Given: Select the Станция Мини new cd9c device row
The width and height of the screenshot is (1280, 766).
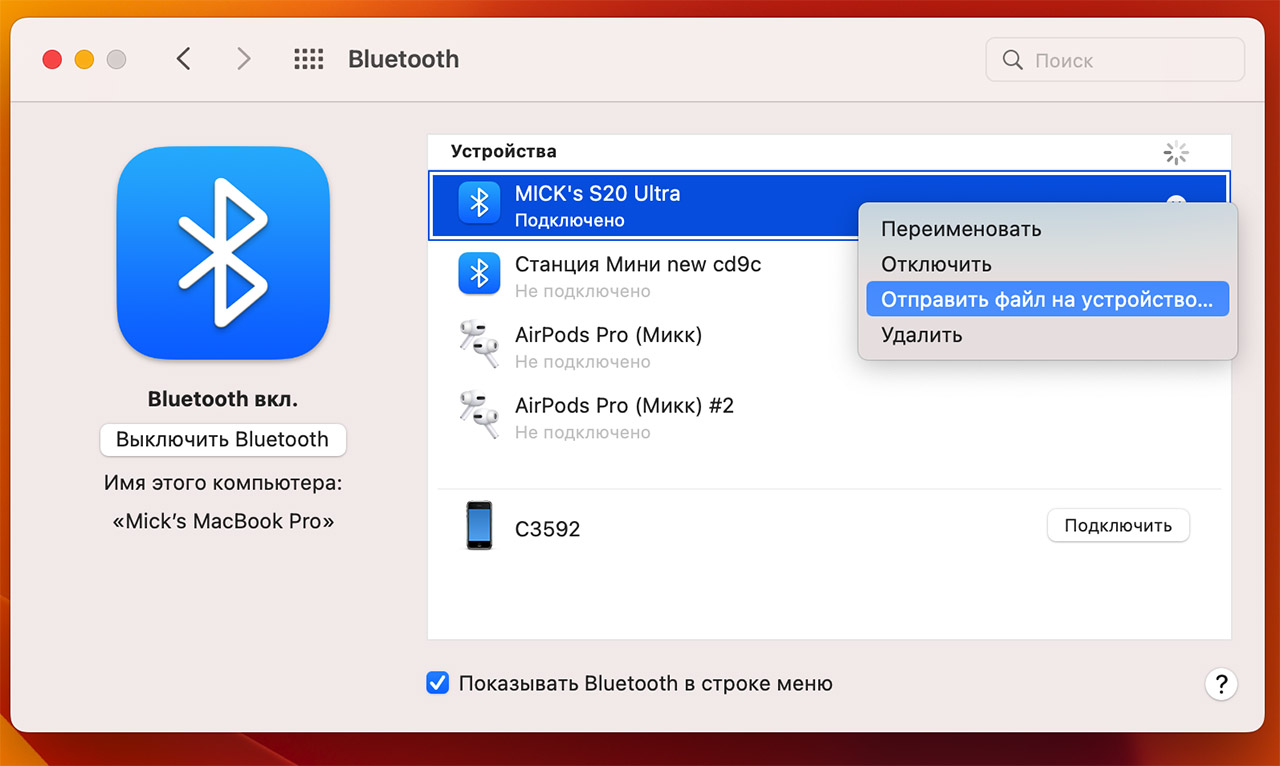Looking at the screenshot, I should [640, 276].
